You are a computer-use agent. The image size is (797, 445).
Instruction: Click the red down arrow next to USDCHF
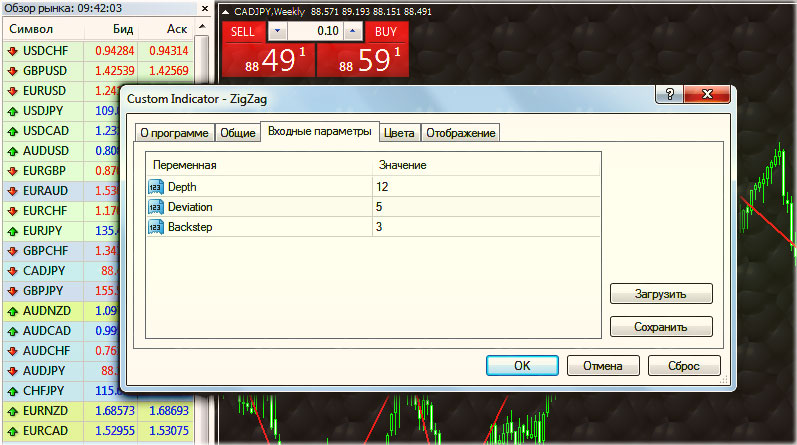11,50
